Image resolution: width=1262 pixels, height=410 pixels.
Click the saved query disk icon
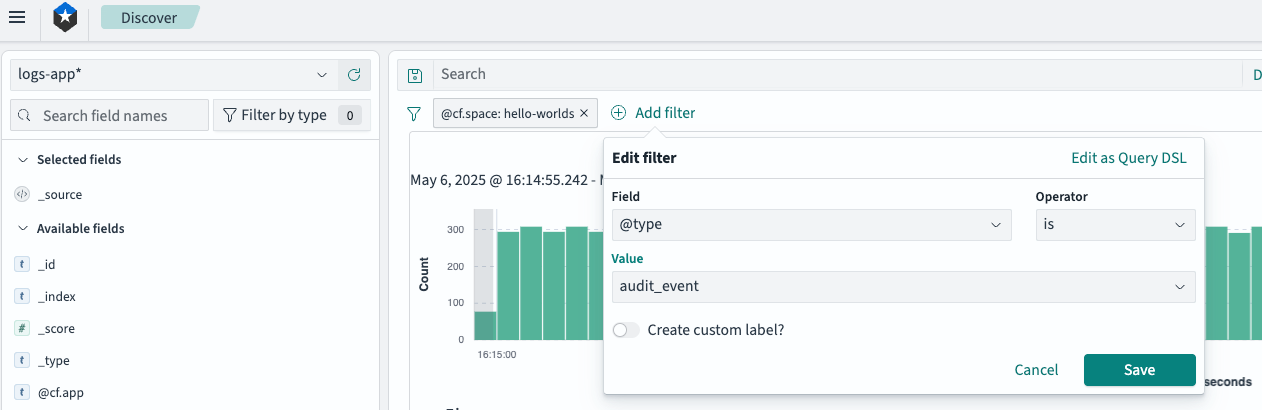coord(415,75)
